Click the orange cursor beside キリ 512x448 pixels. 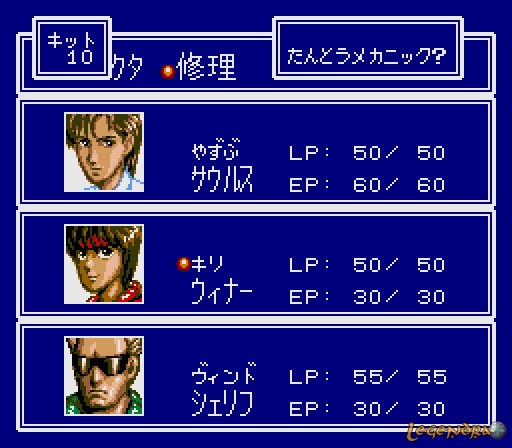(183, 264)
